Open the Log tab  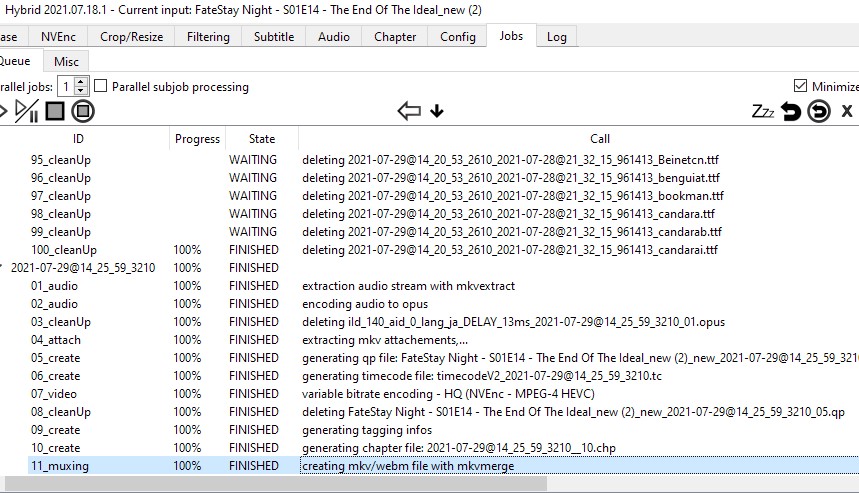(x=556, y=37)
